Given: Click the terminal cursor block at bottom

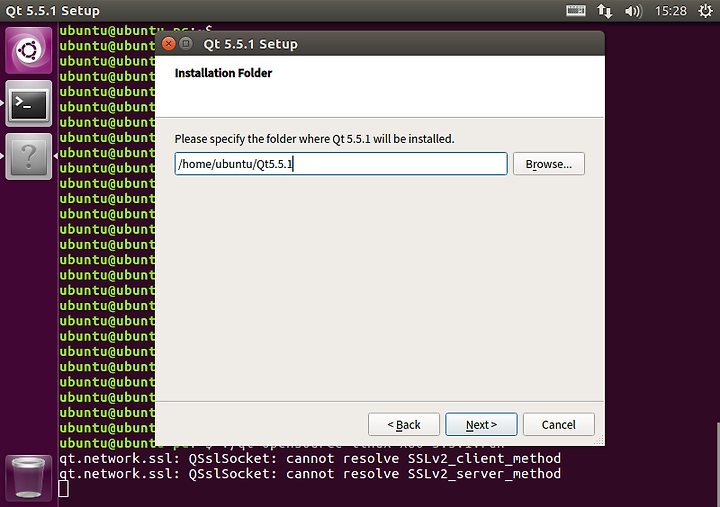Looking at the screenshot, I should 63,489.
